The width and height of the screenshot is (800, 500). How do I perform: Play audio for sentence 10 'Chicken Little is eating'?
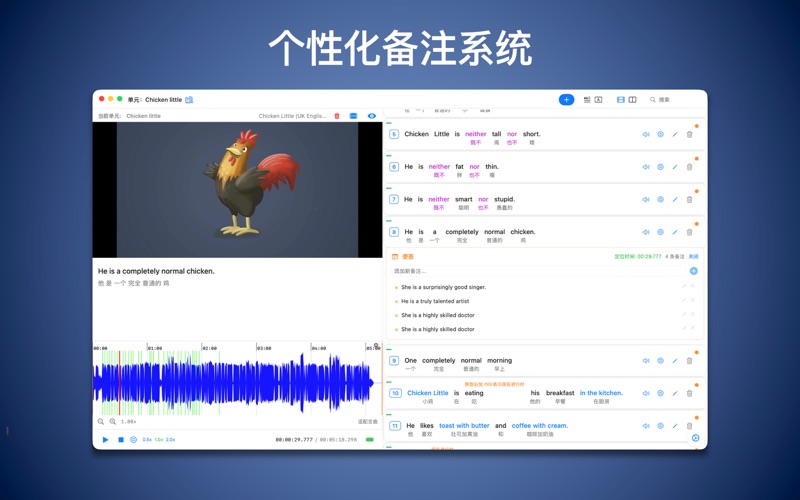click(645, 393)
